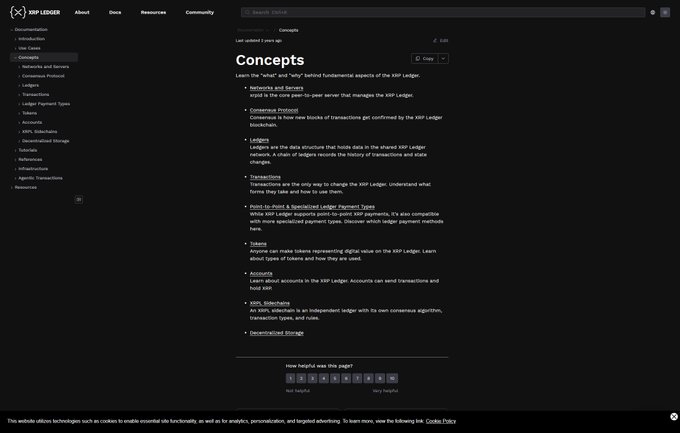Image resolution: width=680 pixels, height=433 pixels.
Task: Open Tokens in the sidebar
Action: click(29, 113)
